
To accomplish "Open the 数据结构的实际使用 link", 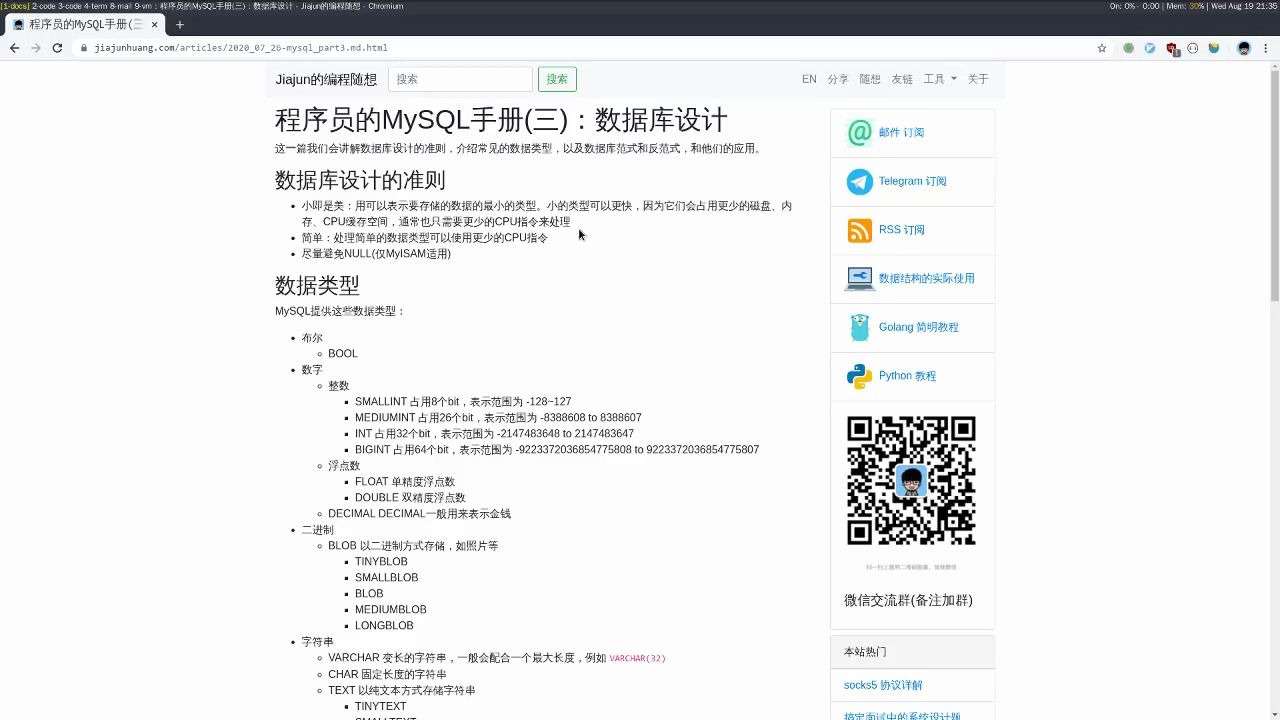I will (x=926, y=278).
